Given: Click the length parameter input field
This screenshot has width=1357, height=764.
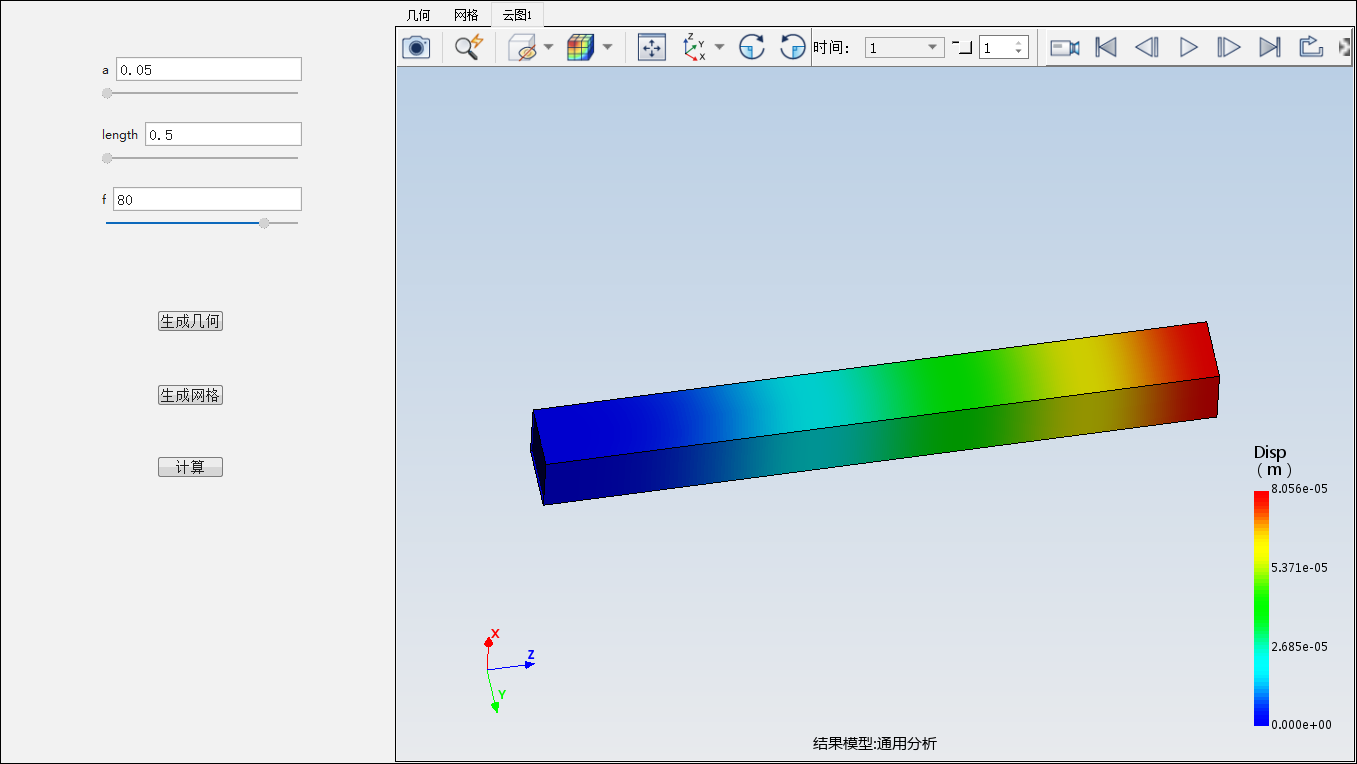Looking at the screenshot, I should pos(223,134).
